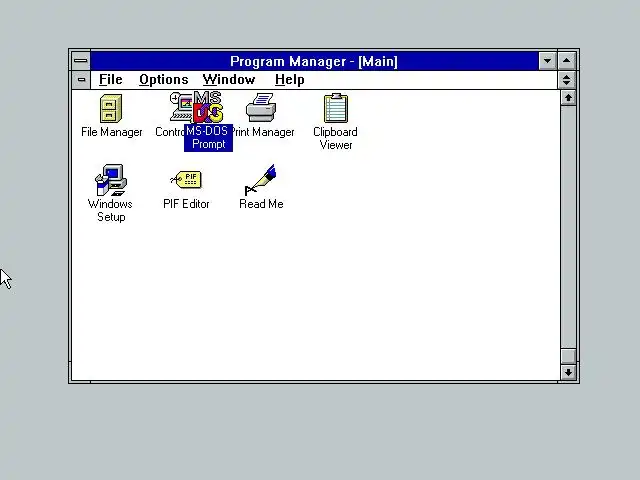The image size is (640, 480).
Task: Open Program Manager's control menu box
Action: [x=81, y=61]
